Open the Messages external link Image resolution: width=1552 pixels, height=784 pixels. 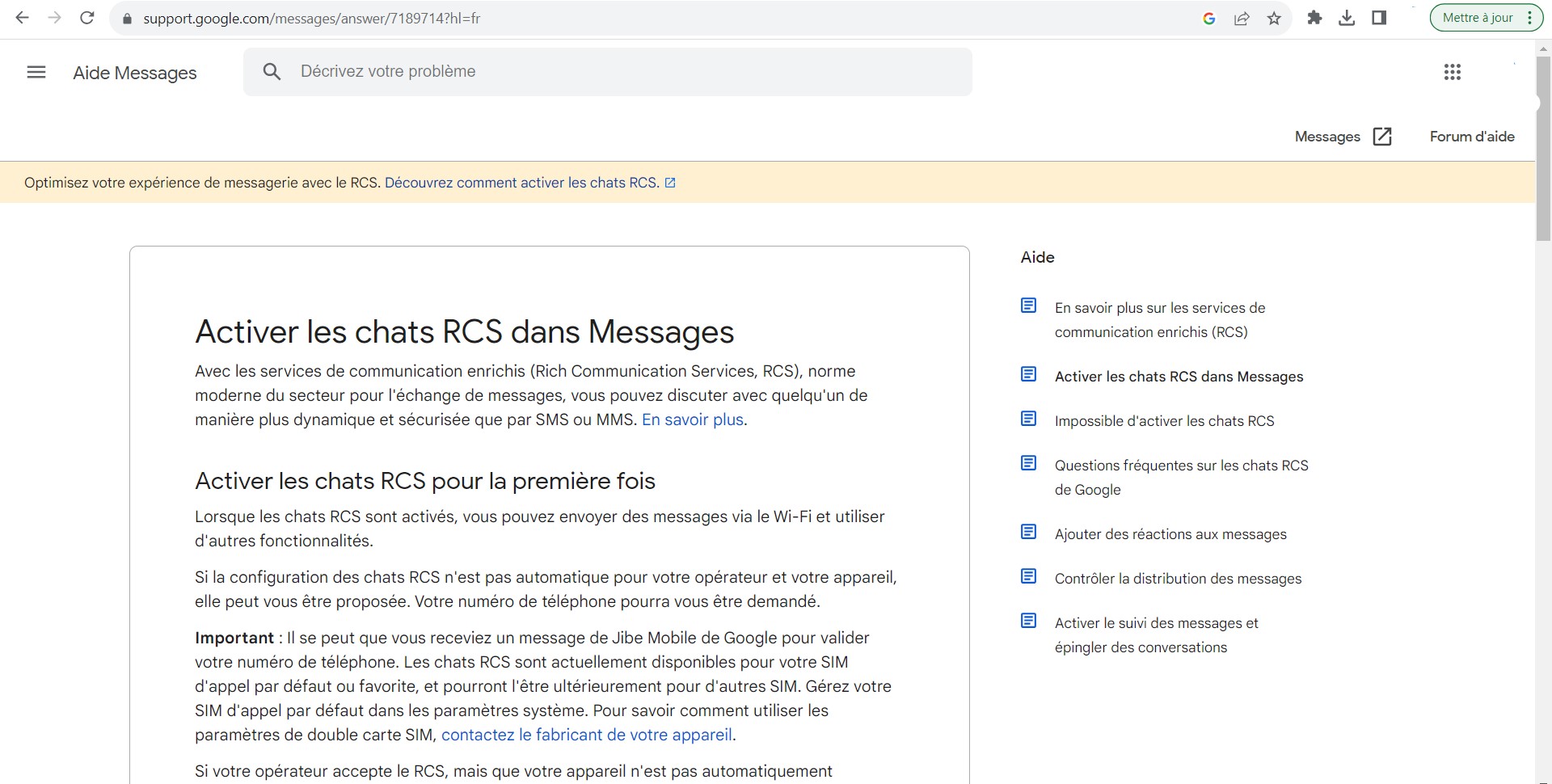[x=1342, y=137]
